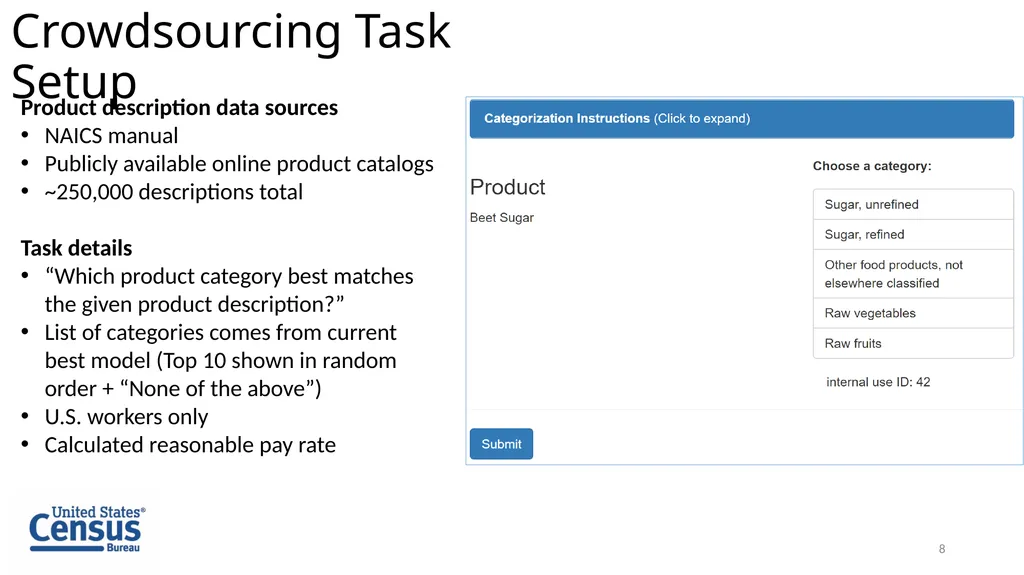This screenshot has width=1024, height=575.
Task: Choose the 'Sugar, refined' category
Action: click(x=913, y=235)
